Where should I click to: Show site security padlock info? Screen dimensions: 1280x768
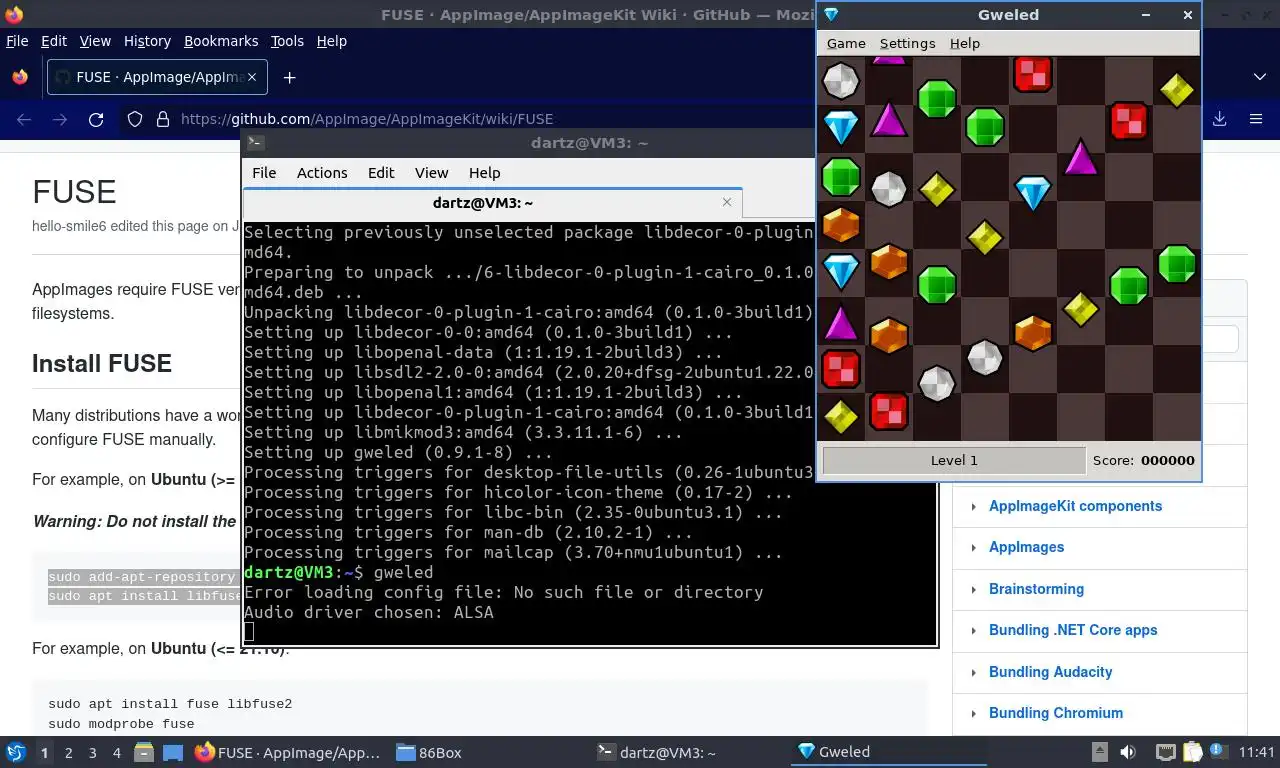point(163,119)
